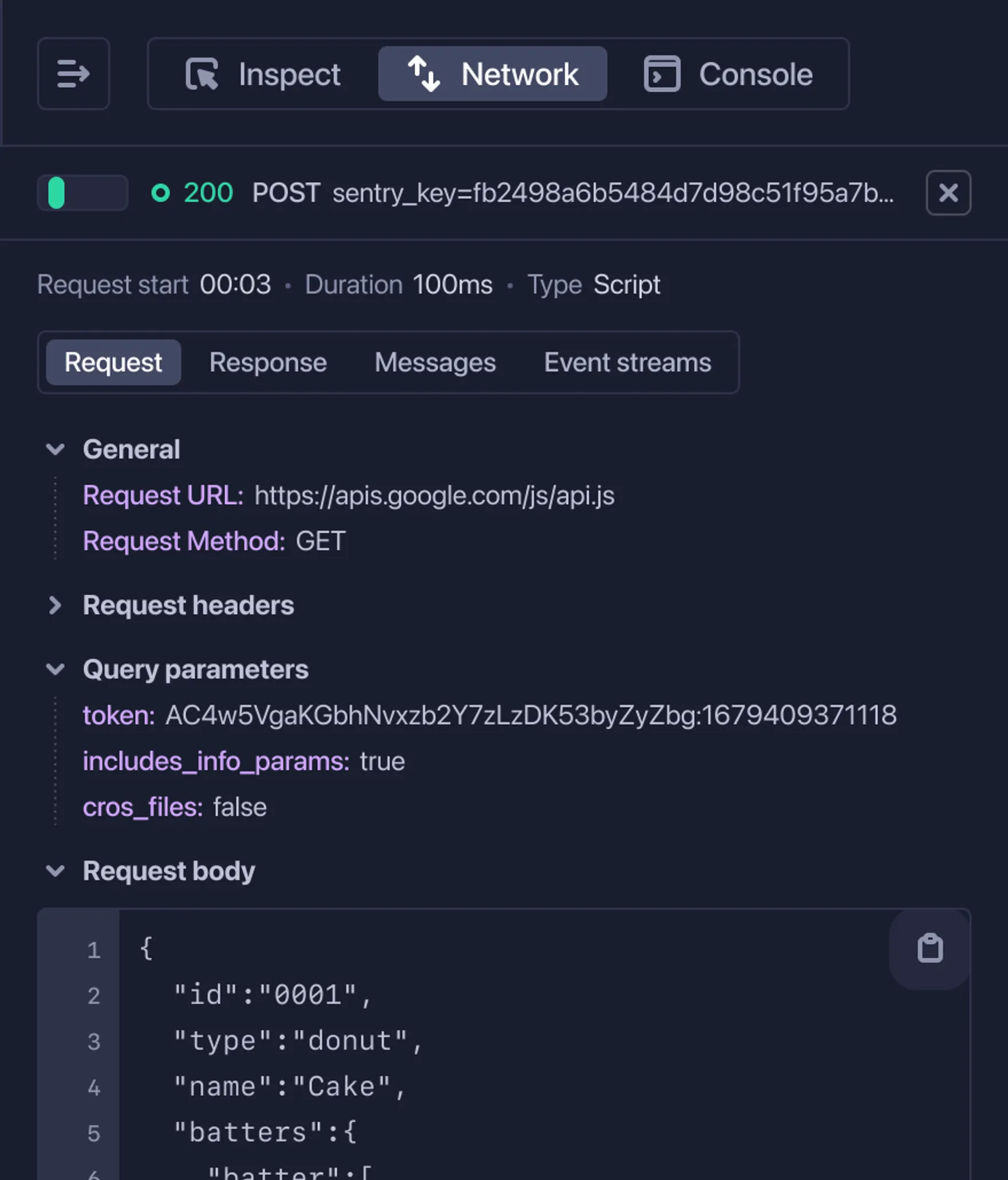The width and height of the screenshot is (1008, 1180).
Task: Click the green 200 status indicator
Action: [192, 193]
